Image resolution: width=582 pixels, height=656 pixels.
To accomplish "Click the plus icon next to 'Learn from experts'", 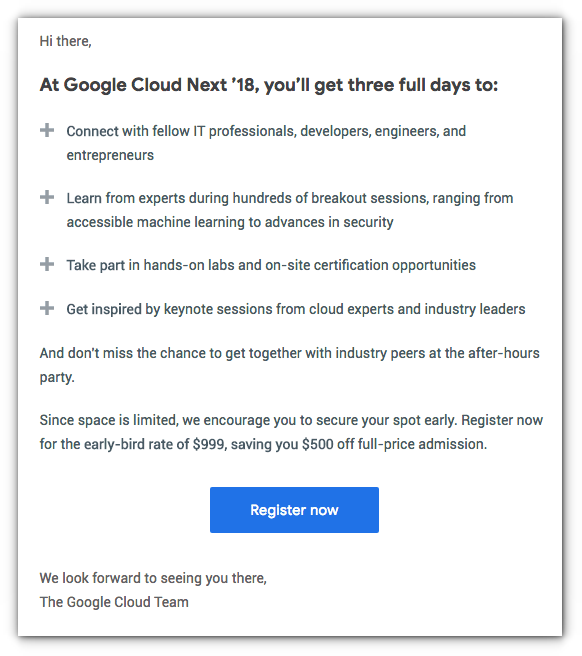I will [47, 197].
